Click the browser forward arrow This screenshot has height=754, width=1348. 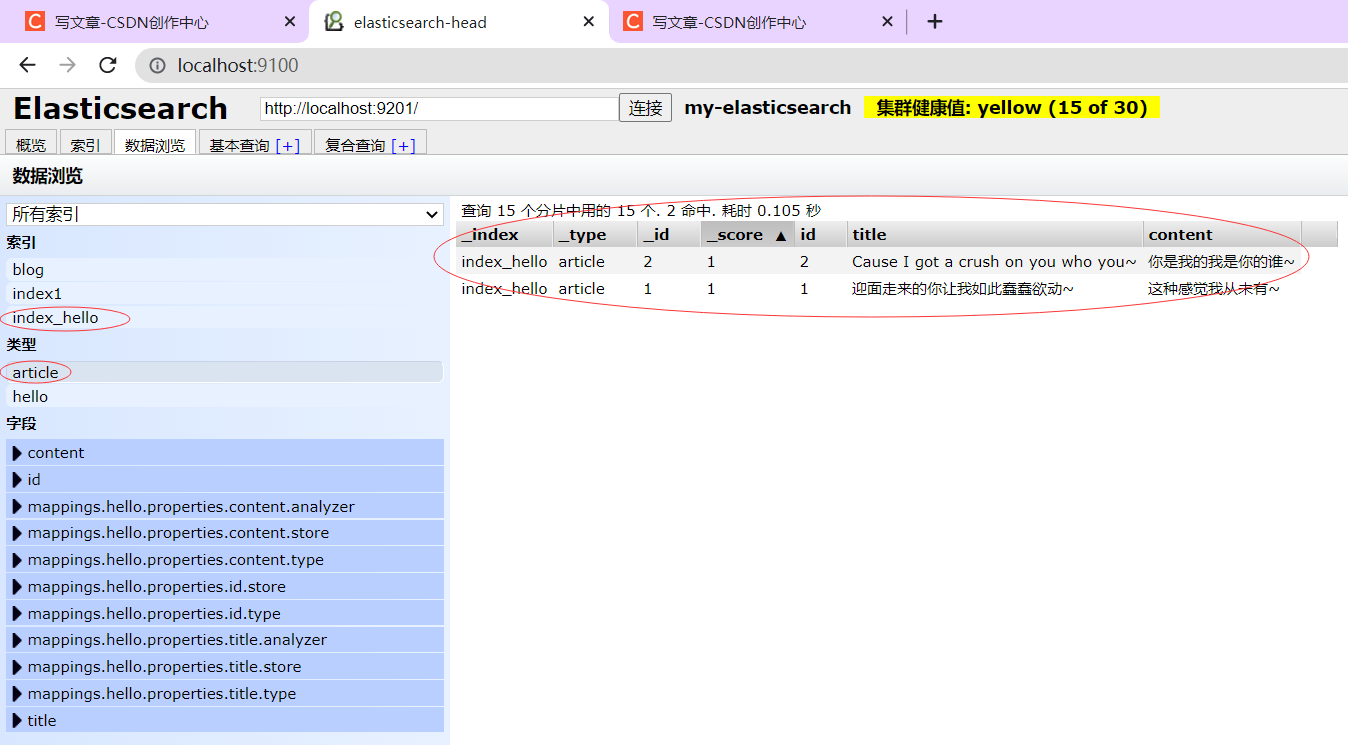67,65
